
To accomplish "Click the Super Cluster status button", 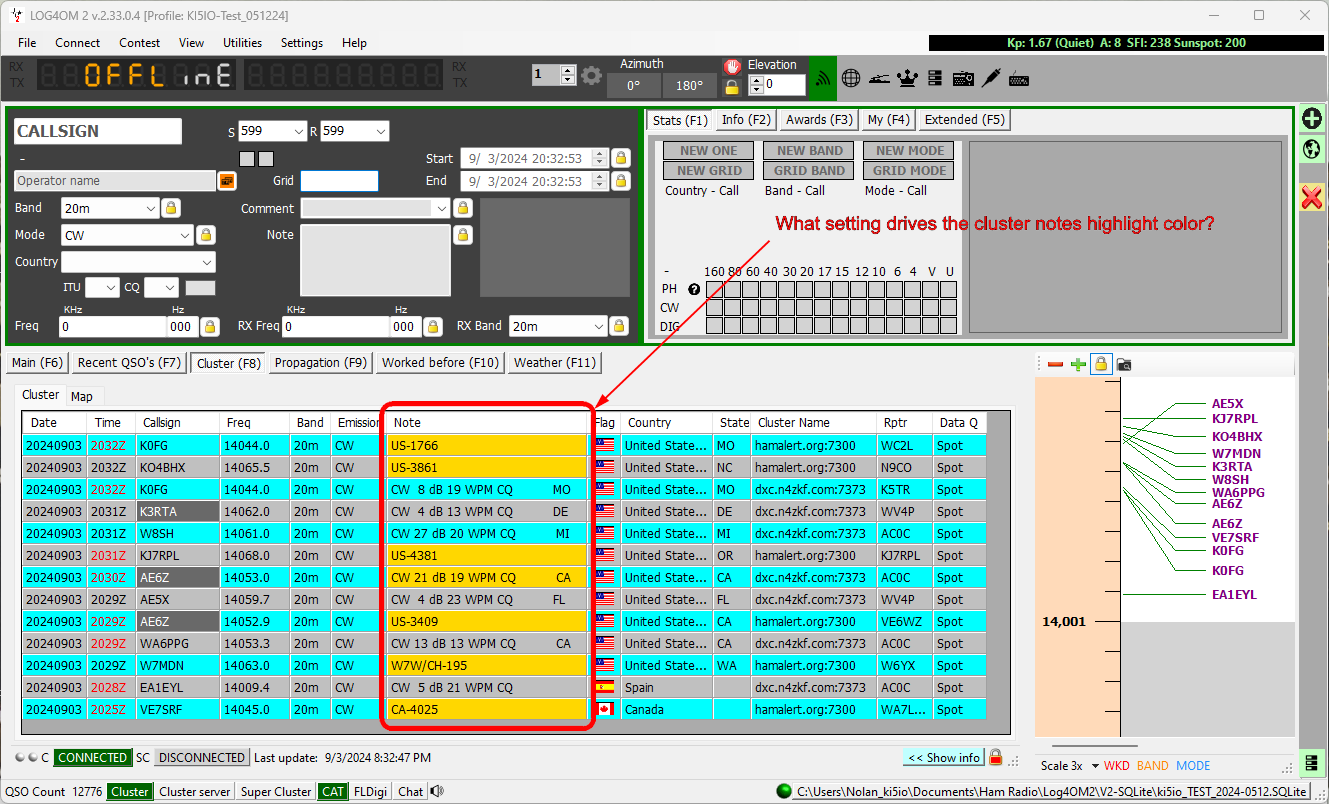I will tap(277, 791).
